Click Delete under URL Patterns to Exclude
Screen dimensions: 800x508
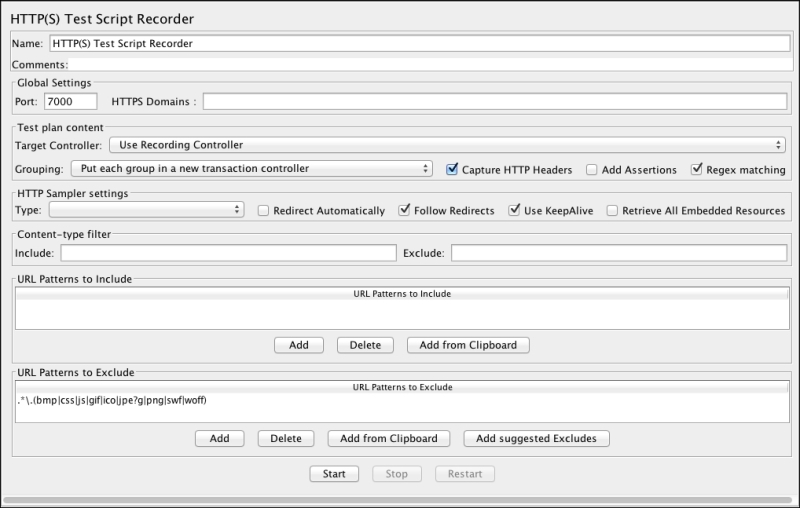[x=286, y=439]
